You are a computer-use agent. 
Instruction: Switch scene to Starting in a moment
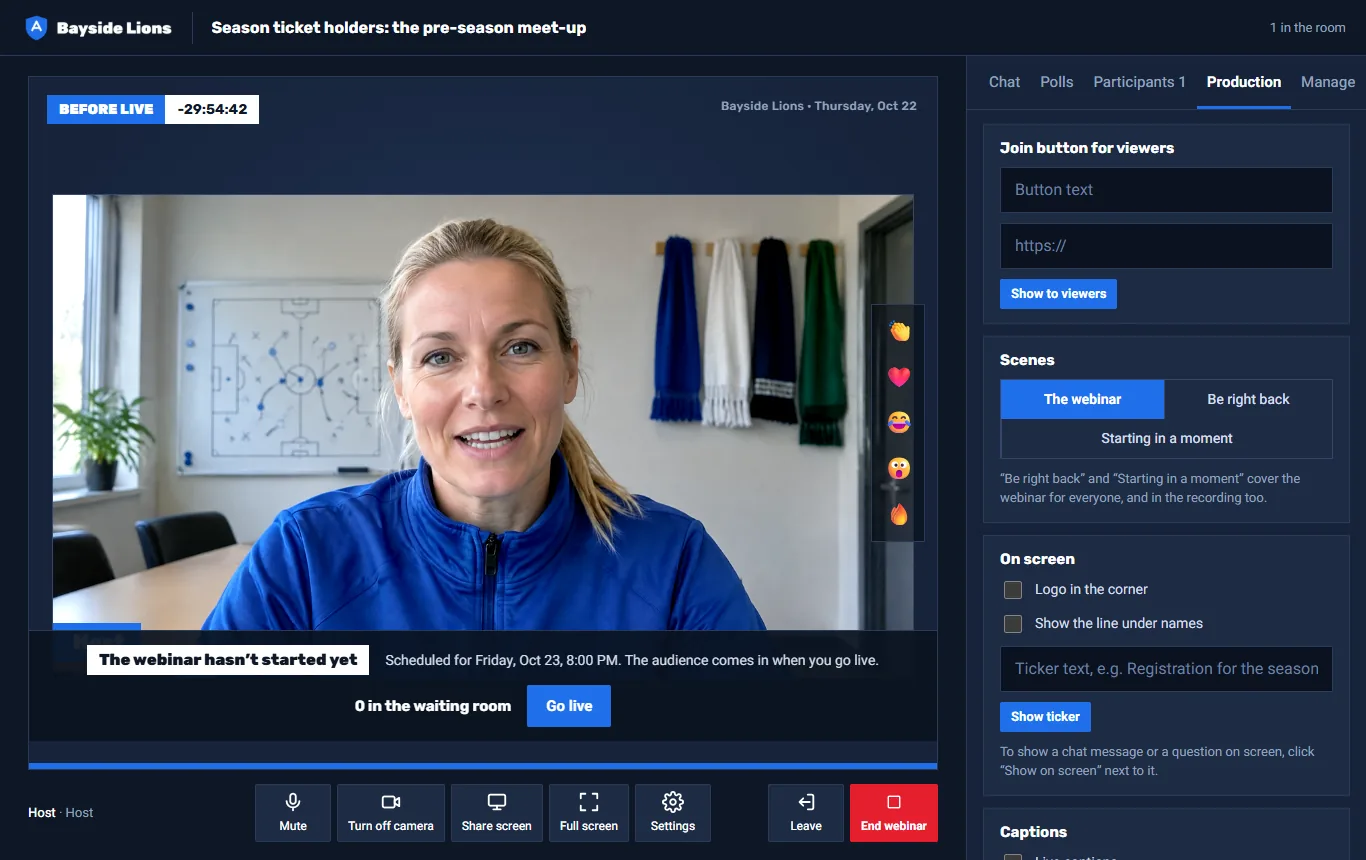pyautogui.click(x=1166, y=438)
